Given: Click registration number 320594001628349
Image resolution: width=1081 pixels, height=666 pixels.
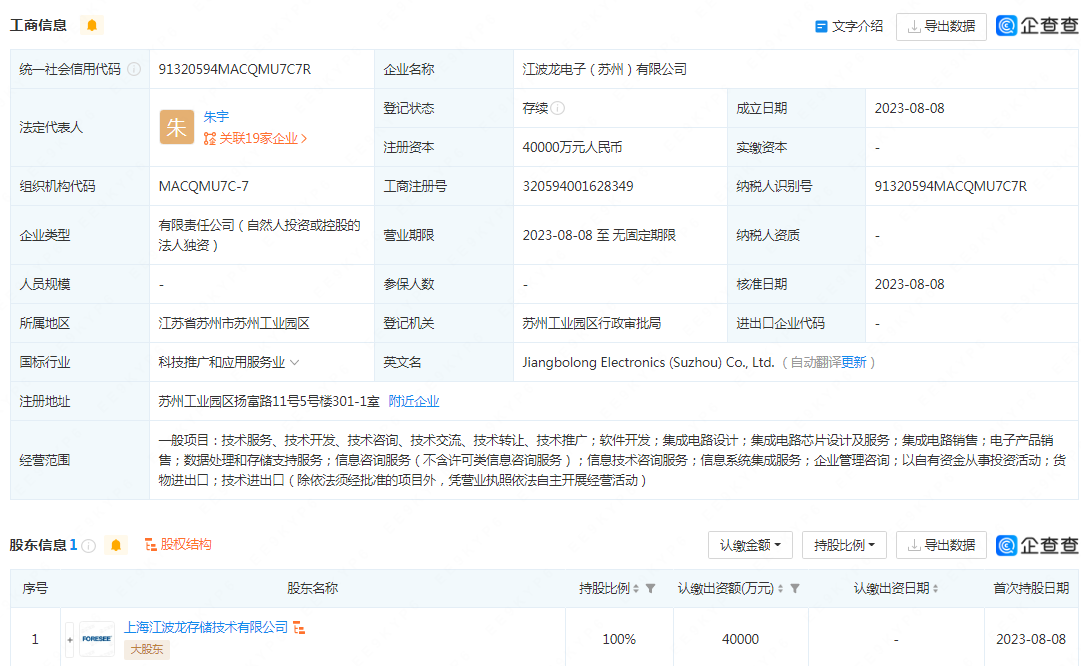Looking at the screenshot, I should click(578, 186).
